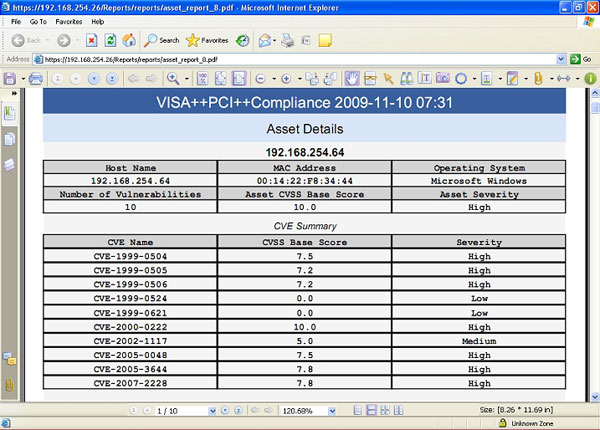Click vertical scrollbar down arrow
600x430 pixels.
[x=595, y=397]
